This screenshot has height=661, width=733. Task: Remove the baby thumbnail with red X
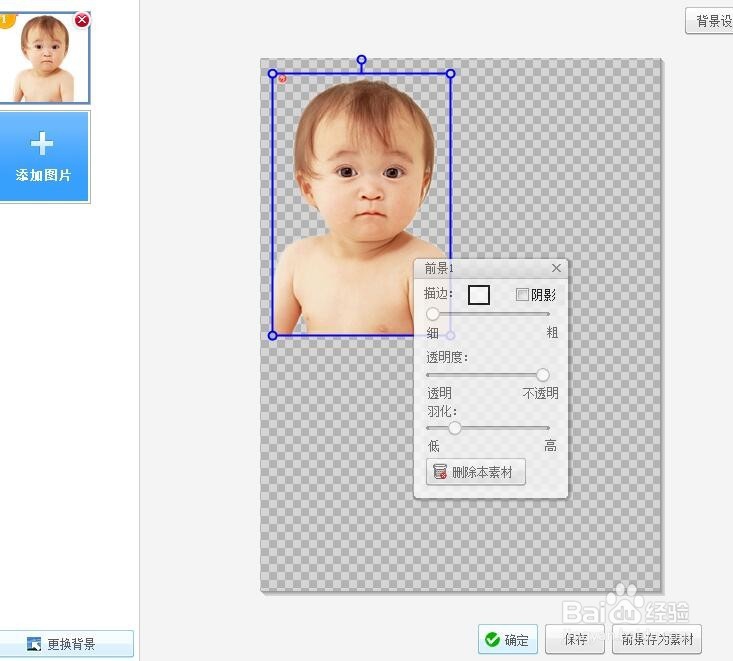tap(82, 20)
